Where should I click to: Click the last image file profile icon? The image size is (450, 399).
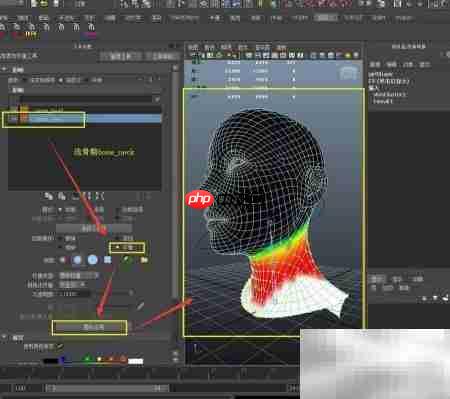coord(126,259)
